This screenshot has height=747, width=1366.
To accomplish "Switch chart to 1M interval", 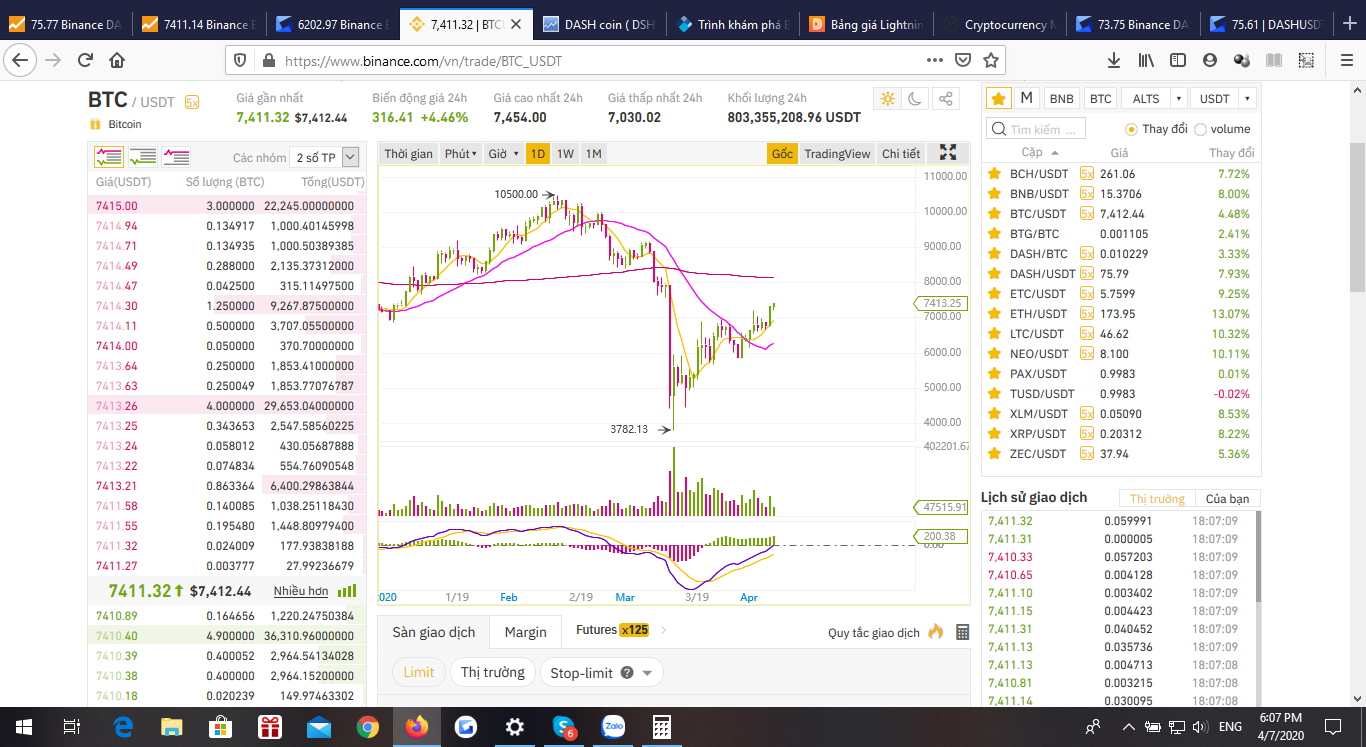I will (593, 153).
